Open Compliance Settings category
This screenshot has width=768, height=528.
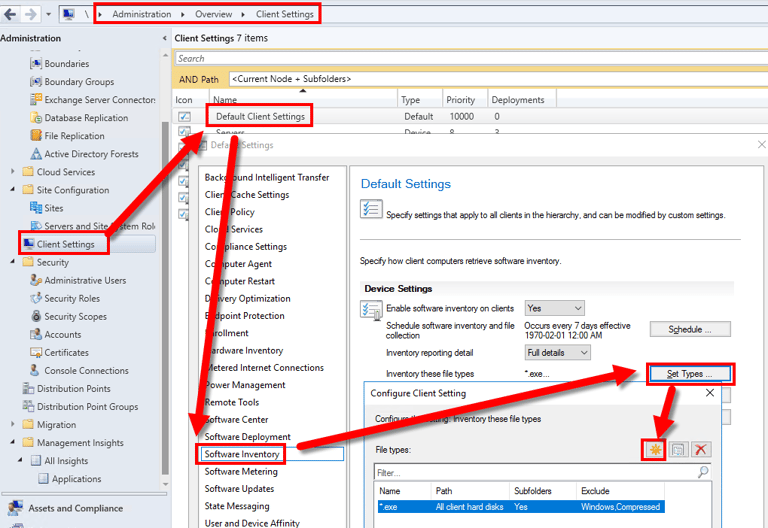(x=245, y=247)
